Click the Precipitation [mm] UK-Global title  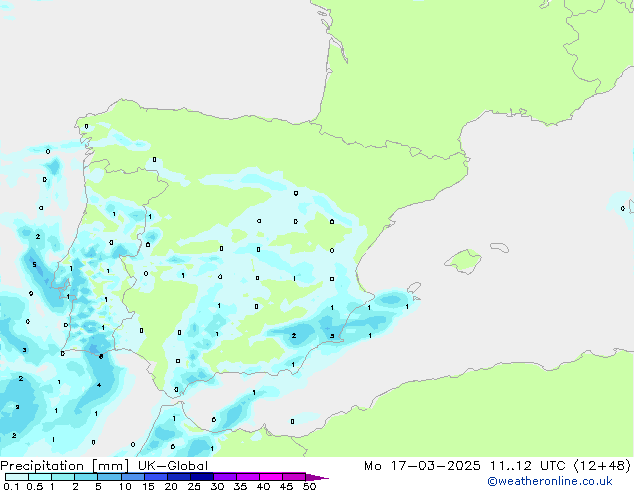click(104, 466)
